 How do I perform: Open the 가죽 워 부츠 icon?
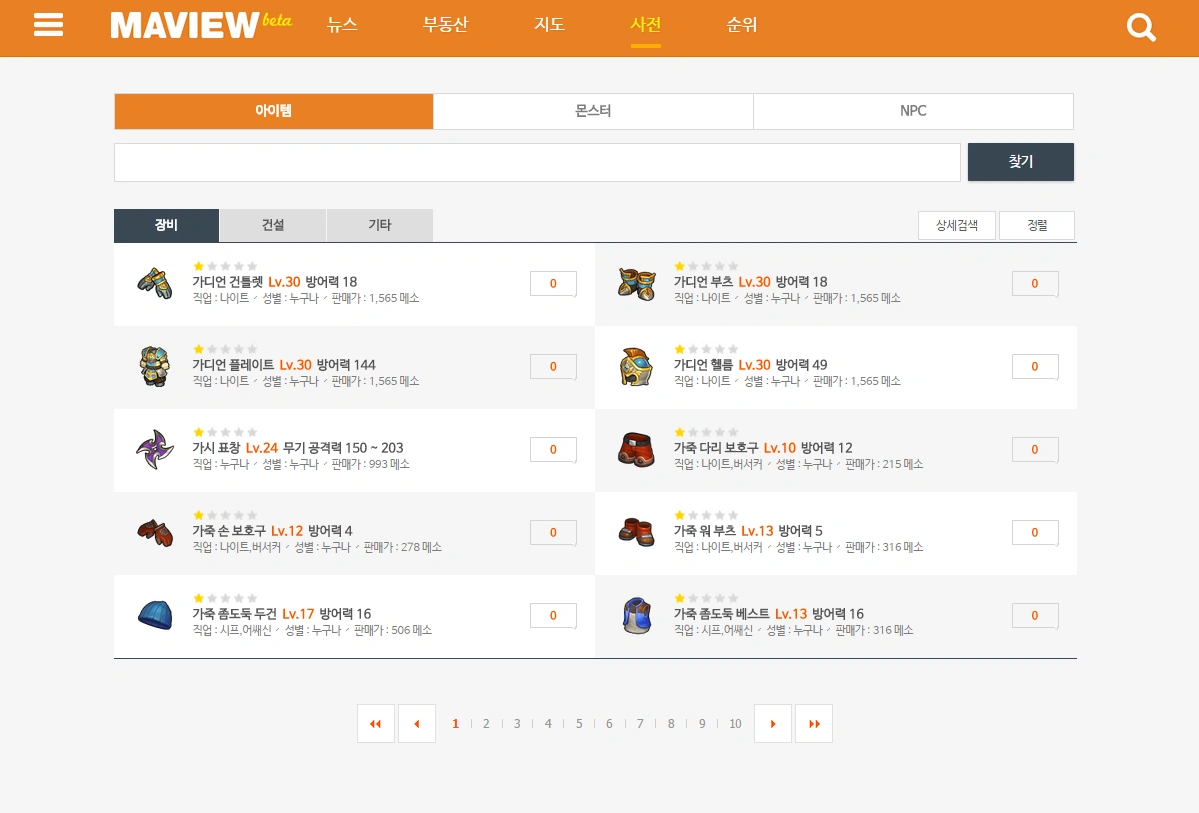pos(636,532)
